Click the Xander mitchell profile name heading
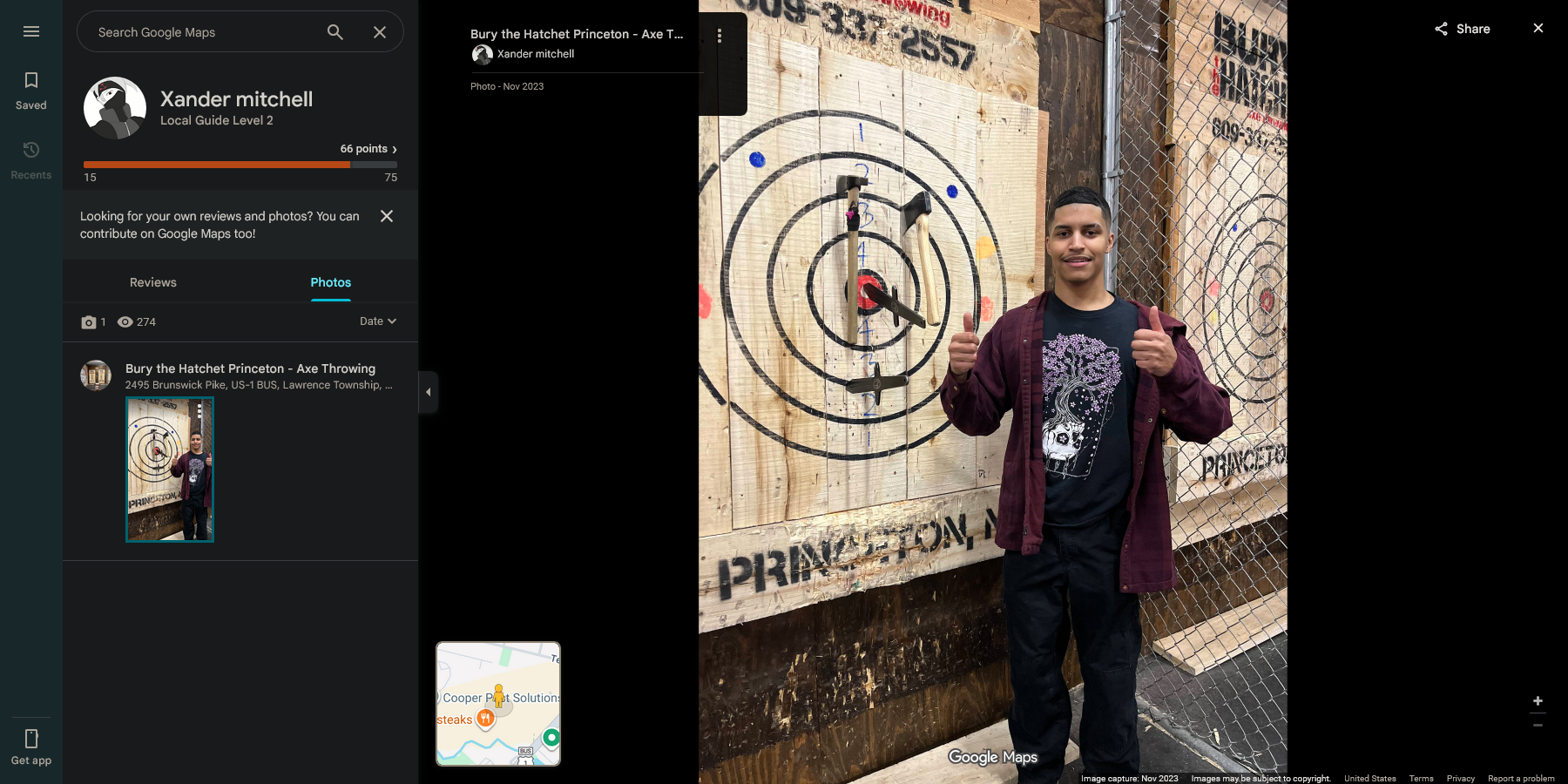Viewport: 1568px width, 784px height. [237, 99]
